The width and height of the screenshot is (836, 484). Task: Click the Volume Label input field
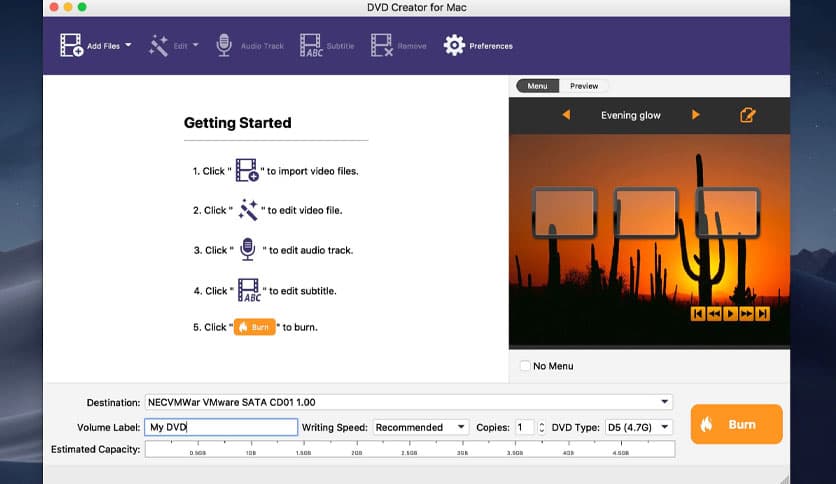point(221,427)
